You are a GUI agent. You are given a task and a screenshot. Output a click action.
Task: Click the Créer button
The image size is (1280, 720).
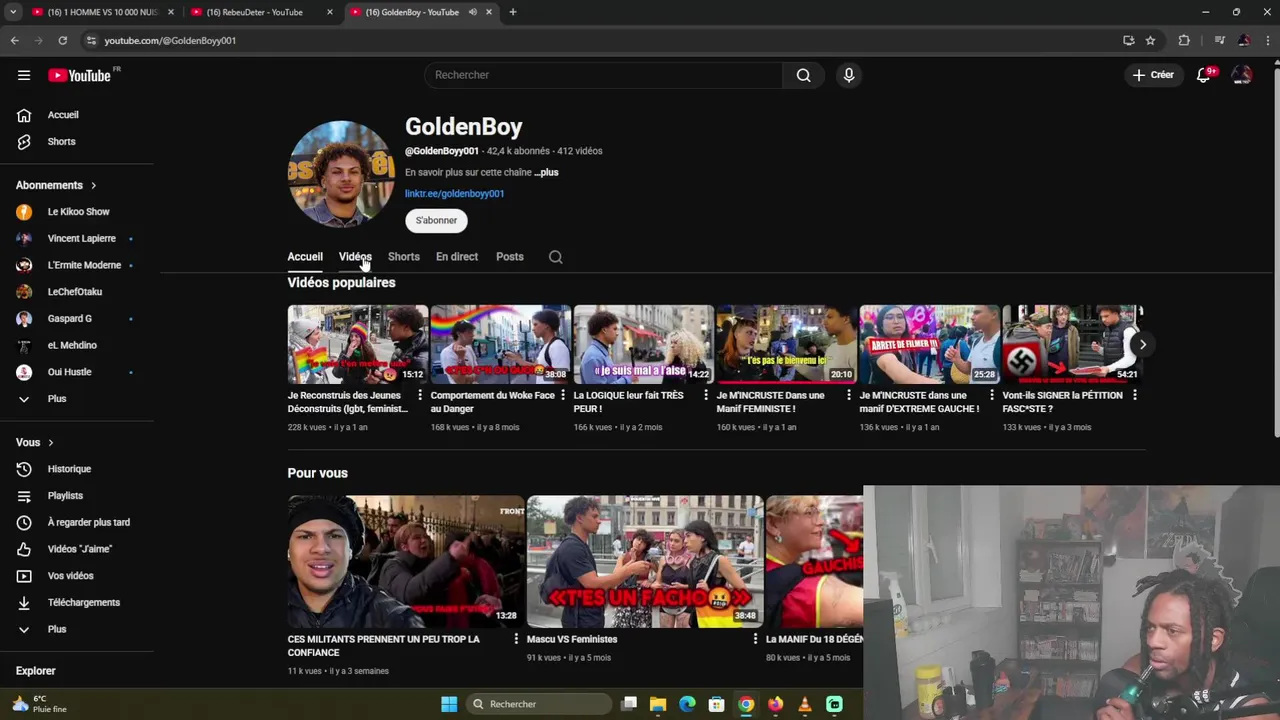[x=1153, y=75]
